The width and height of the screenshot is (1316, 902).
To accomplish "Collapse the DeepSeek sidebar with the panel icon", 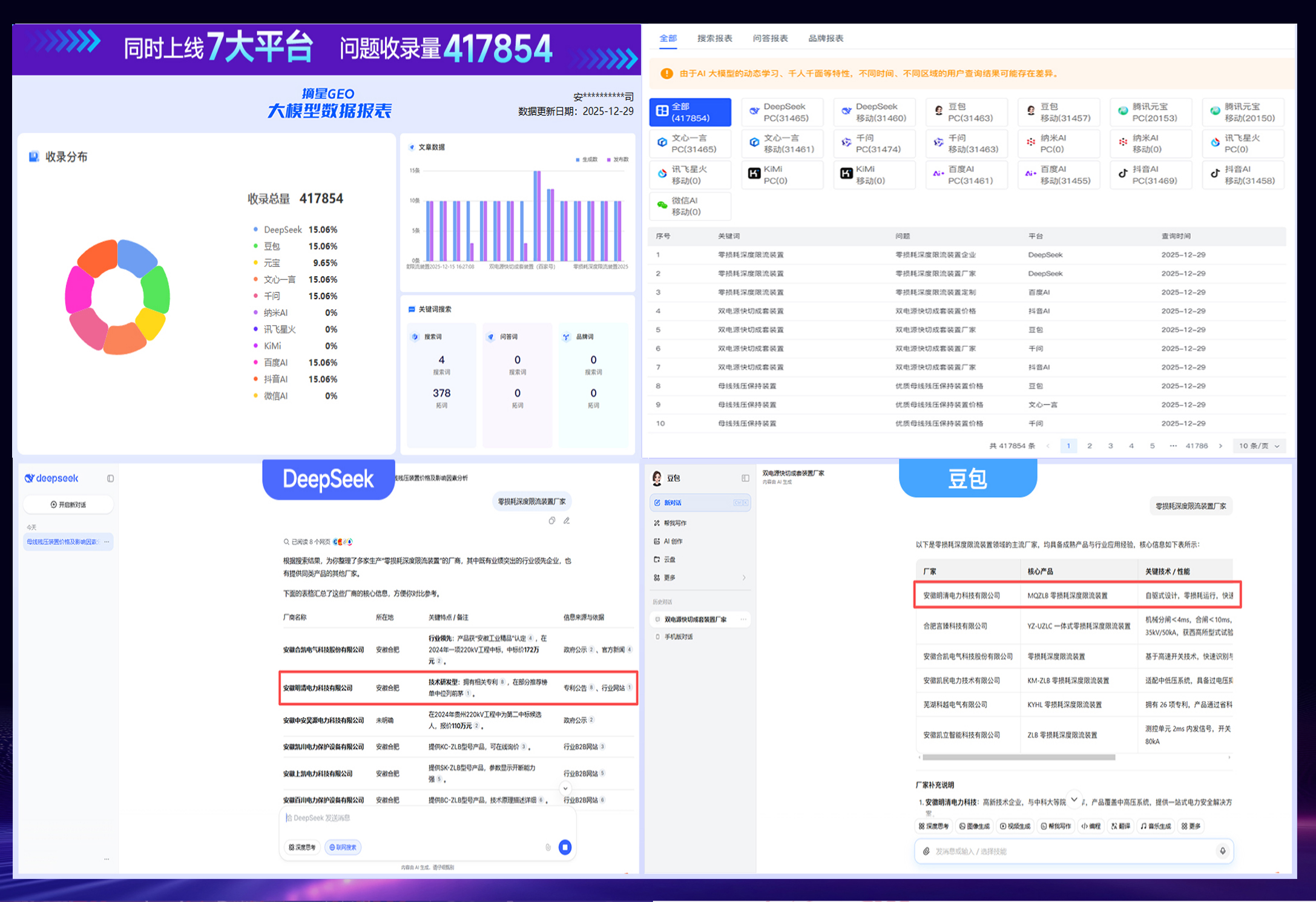I will tap(111, 478).
